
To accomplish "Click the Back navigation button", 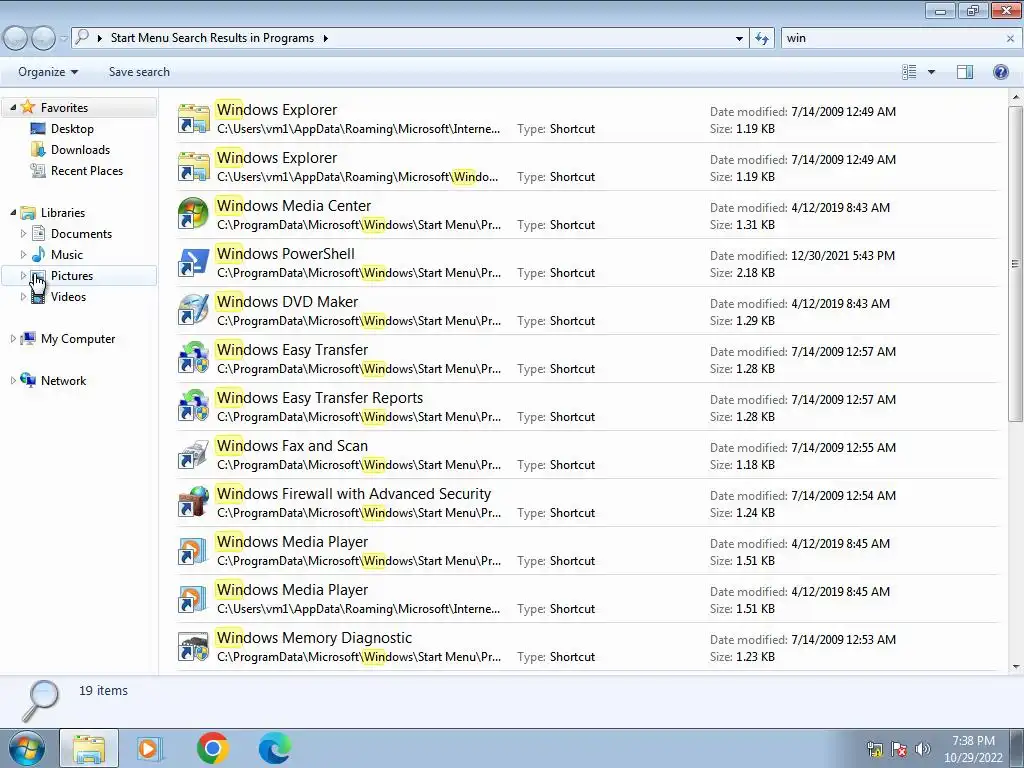I will point(16,38).
